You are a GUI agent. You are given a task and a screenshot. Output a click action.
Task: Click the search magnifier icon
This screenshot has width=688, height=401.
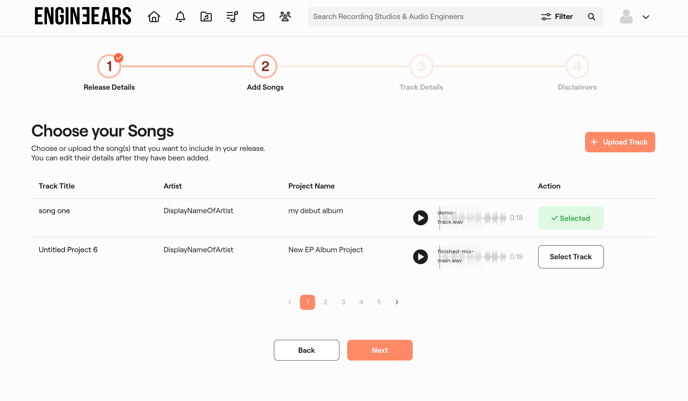pyautogui.click(x=591, y=17)
